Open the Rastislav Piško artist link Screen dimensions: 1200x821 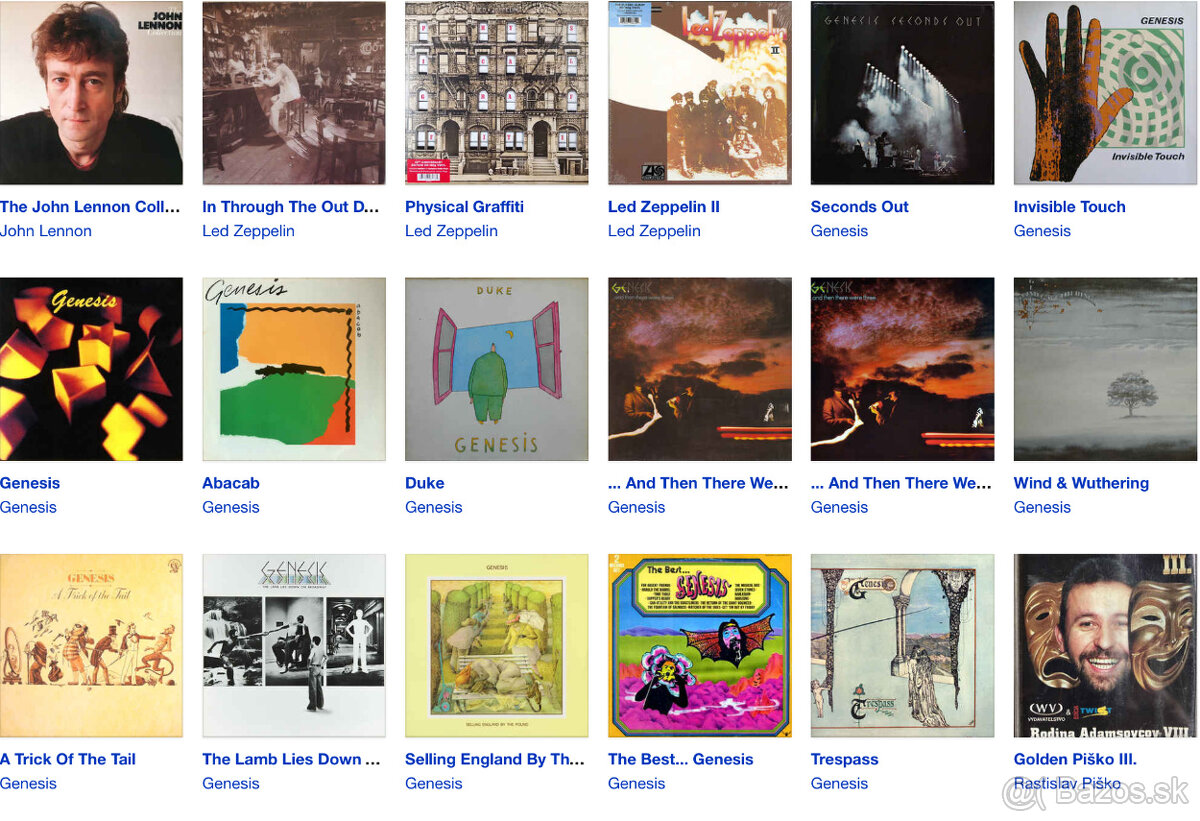(1067, 783)
